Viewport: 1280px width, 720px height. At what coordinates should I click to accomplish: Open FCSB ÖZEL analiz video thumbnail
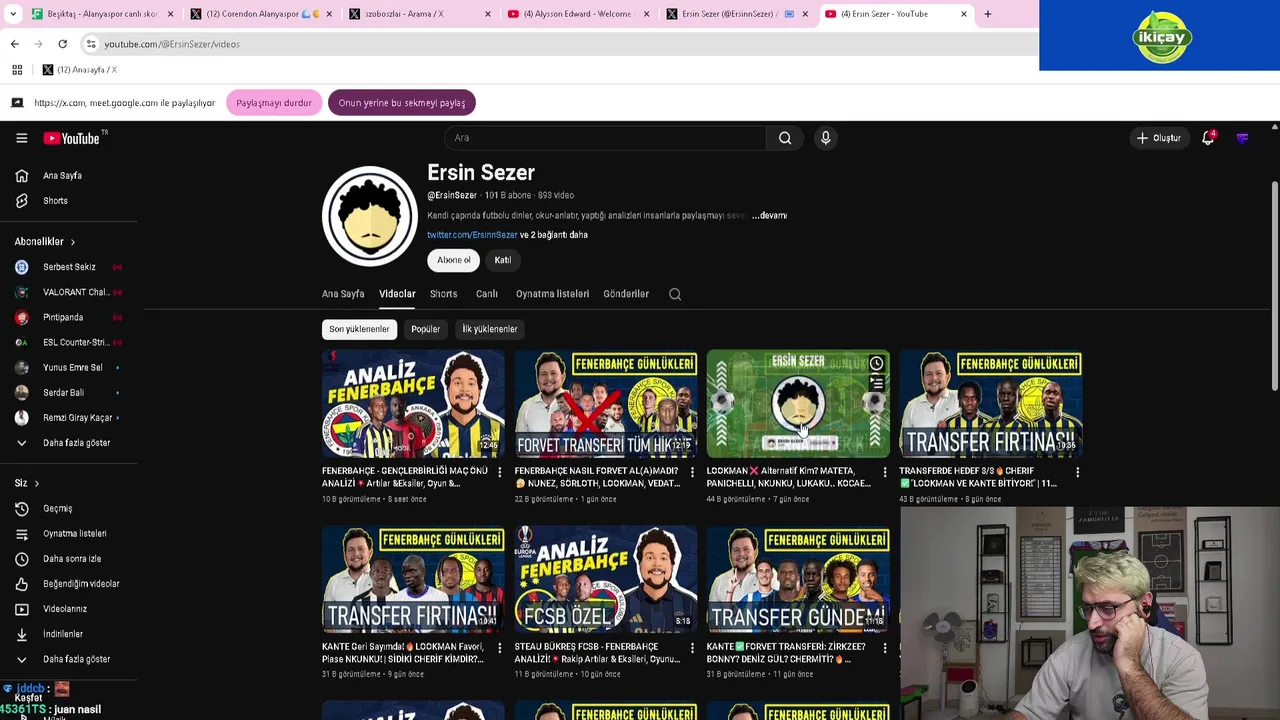[606, 580]
